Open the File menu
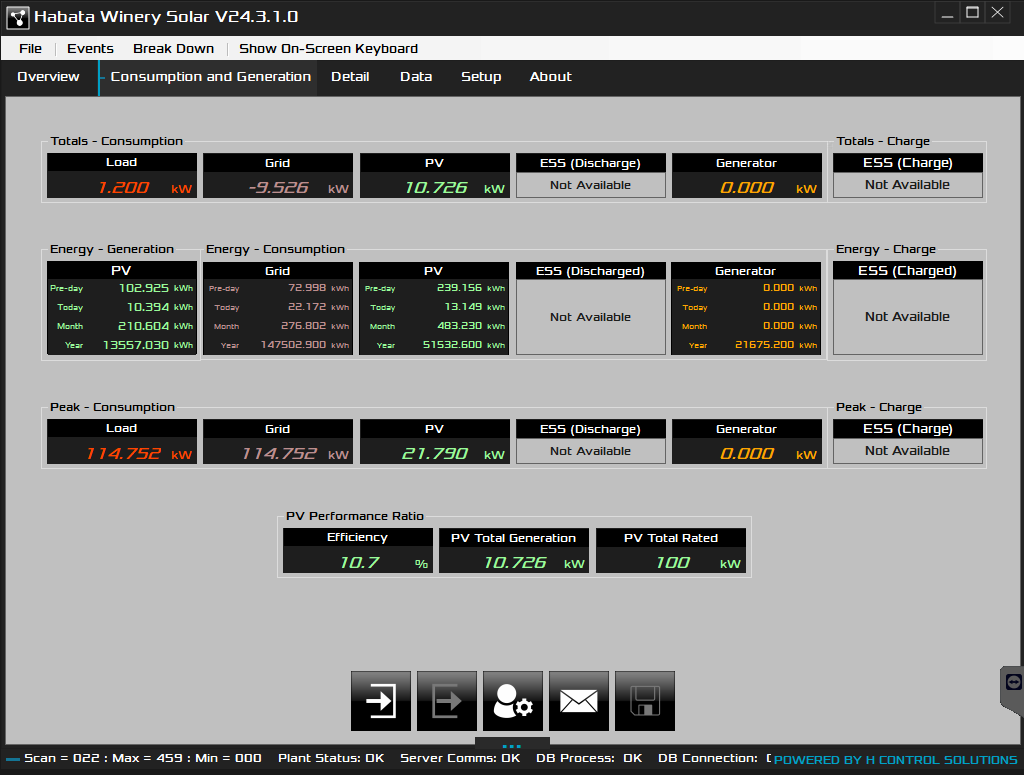 30,48
